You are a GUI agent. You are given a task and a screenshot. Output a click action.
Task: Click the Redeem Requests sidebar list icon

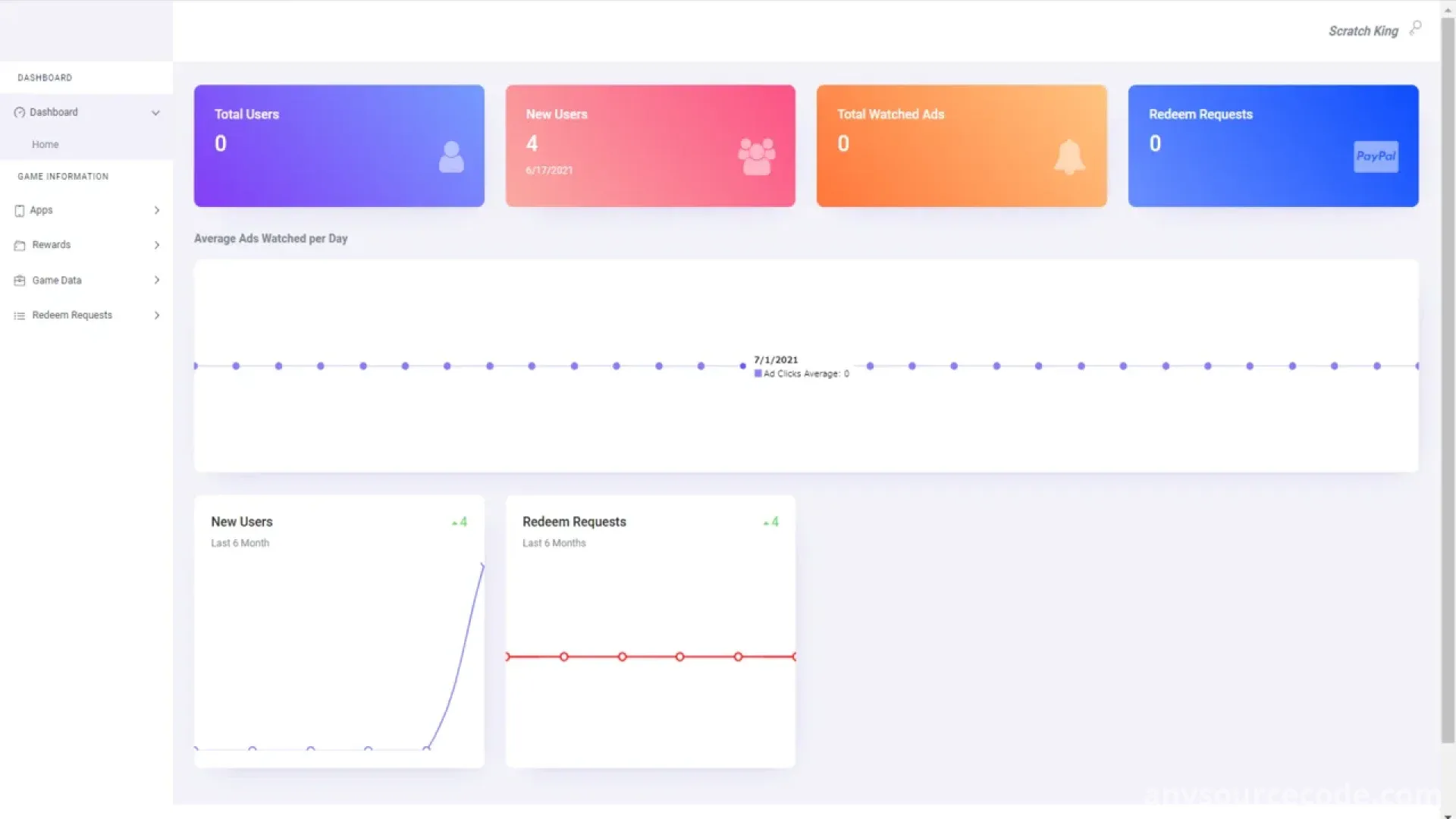pos(20,315)
